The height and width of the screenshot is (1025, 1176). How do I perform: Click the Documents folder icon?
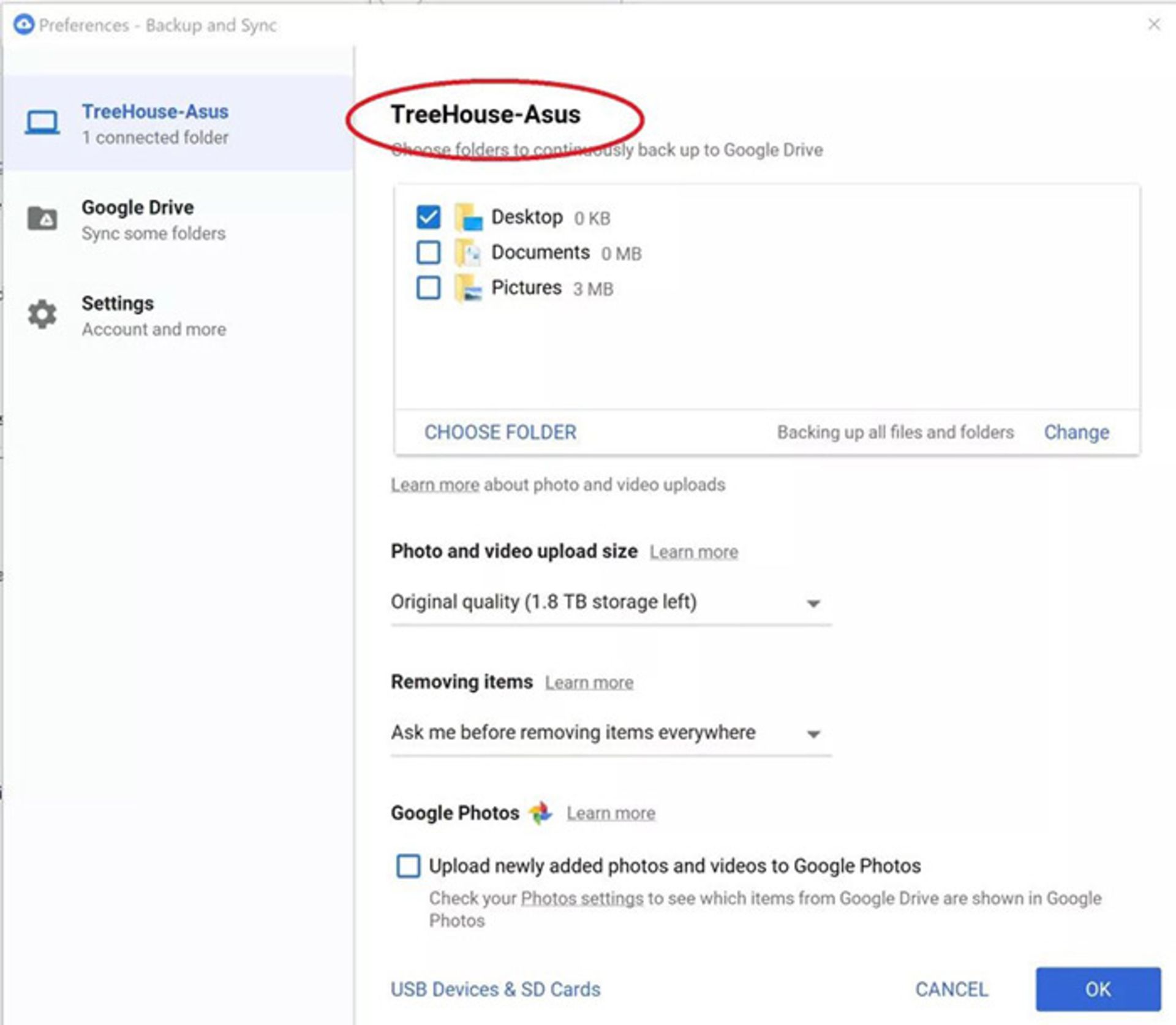click(469, 252)
